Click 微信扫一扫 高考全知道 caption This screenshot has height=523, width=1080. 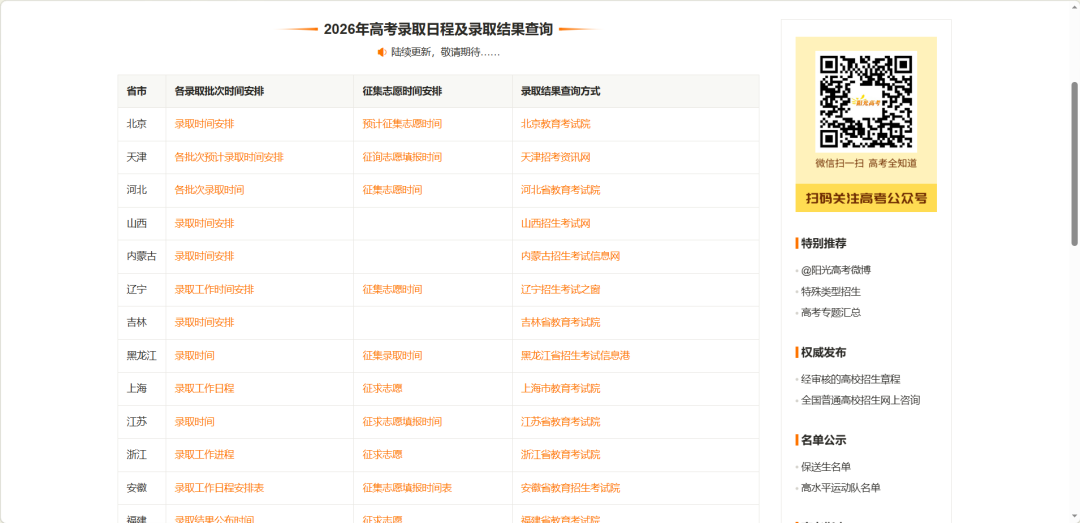coord(866,163)
